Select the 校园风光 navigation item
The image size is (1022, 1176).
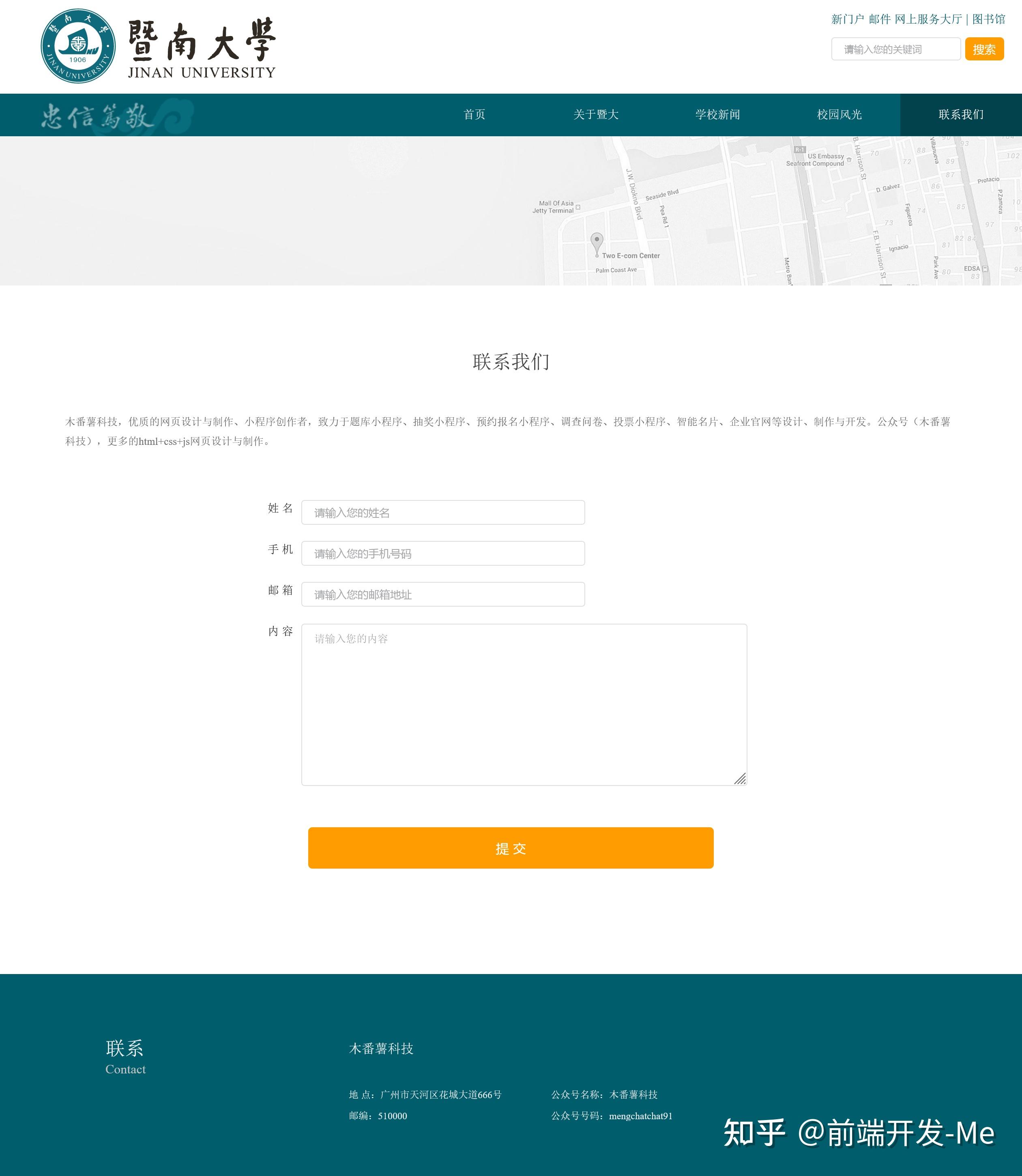(x=839, y=115)
